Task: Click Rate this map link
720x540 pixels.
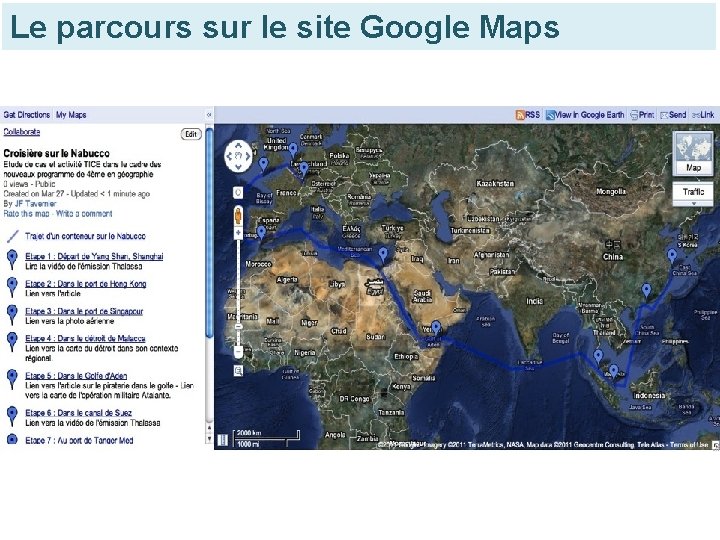Action: tap(26, 214)
